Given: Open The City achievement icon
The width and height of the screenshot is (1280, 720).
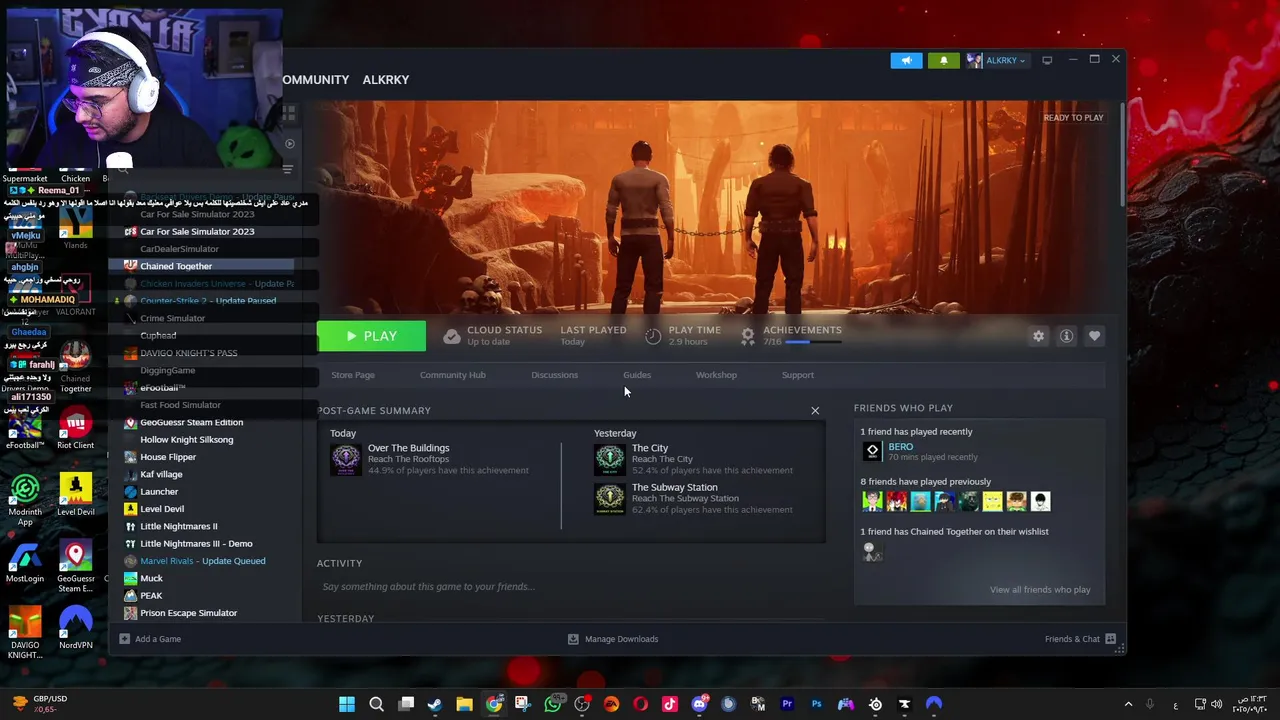Looking at the screenshot, I should point(609,459).
